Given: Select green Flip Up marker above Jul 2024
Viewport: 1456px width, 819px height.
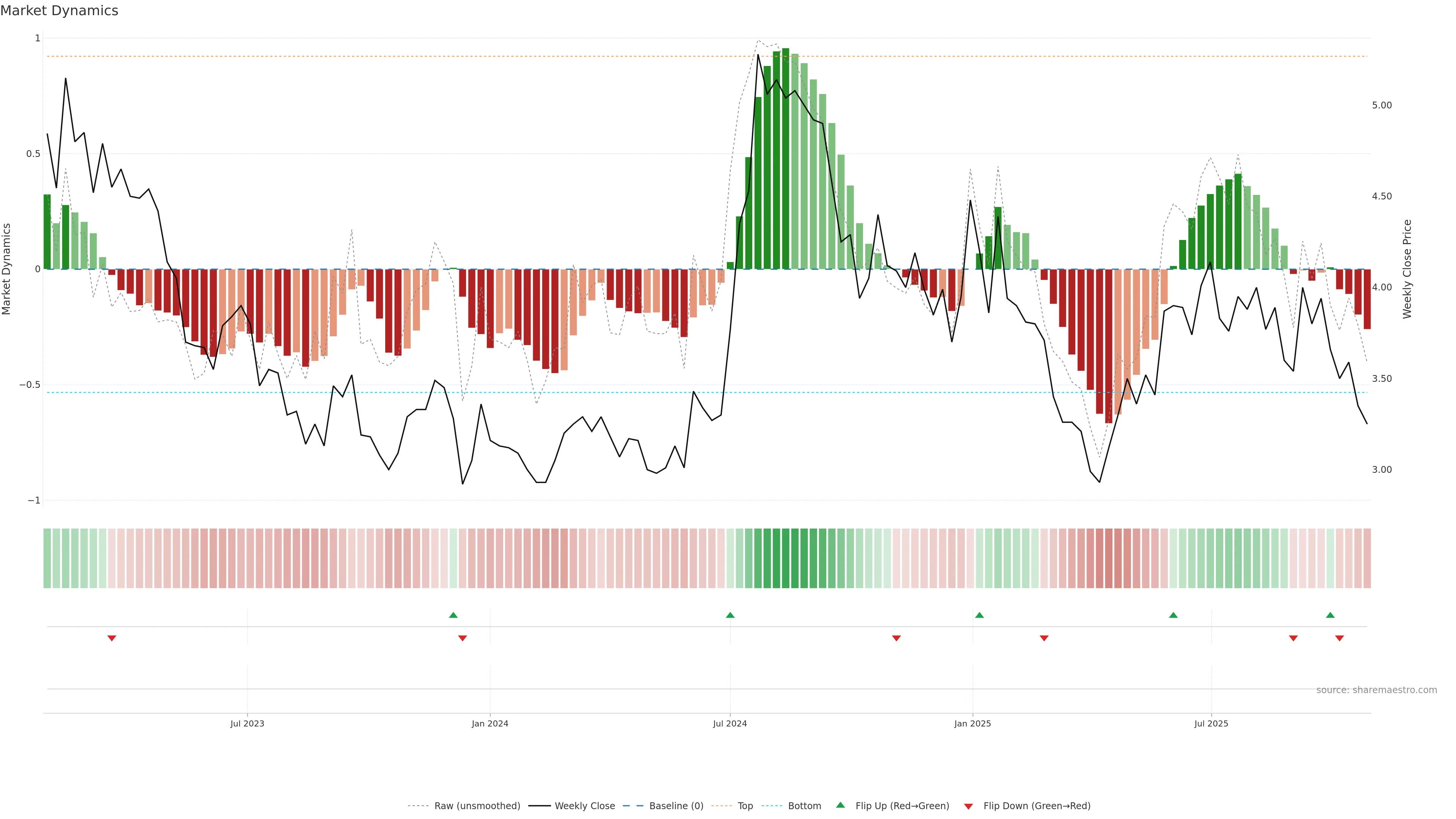Looking at the screenshot, I should tap(730, 615).
